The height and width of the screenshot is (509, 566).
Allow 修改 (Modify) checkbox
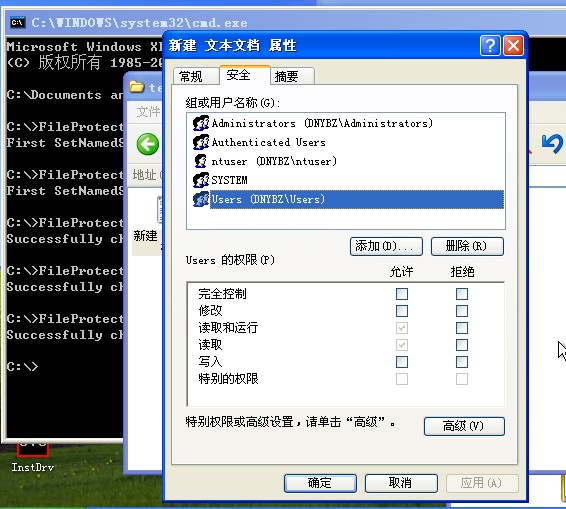click(x=402, y=311)
